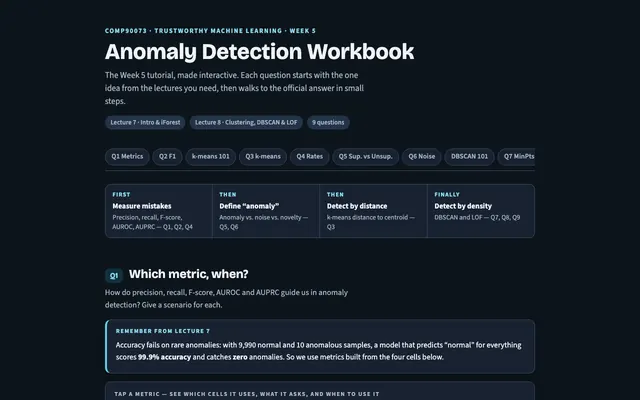Open the DBSCAN 101 section
The height and width of the screenshot is (400, 640).
(x=469, y=157)
